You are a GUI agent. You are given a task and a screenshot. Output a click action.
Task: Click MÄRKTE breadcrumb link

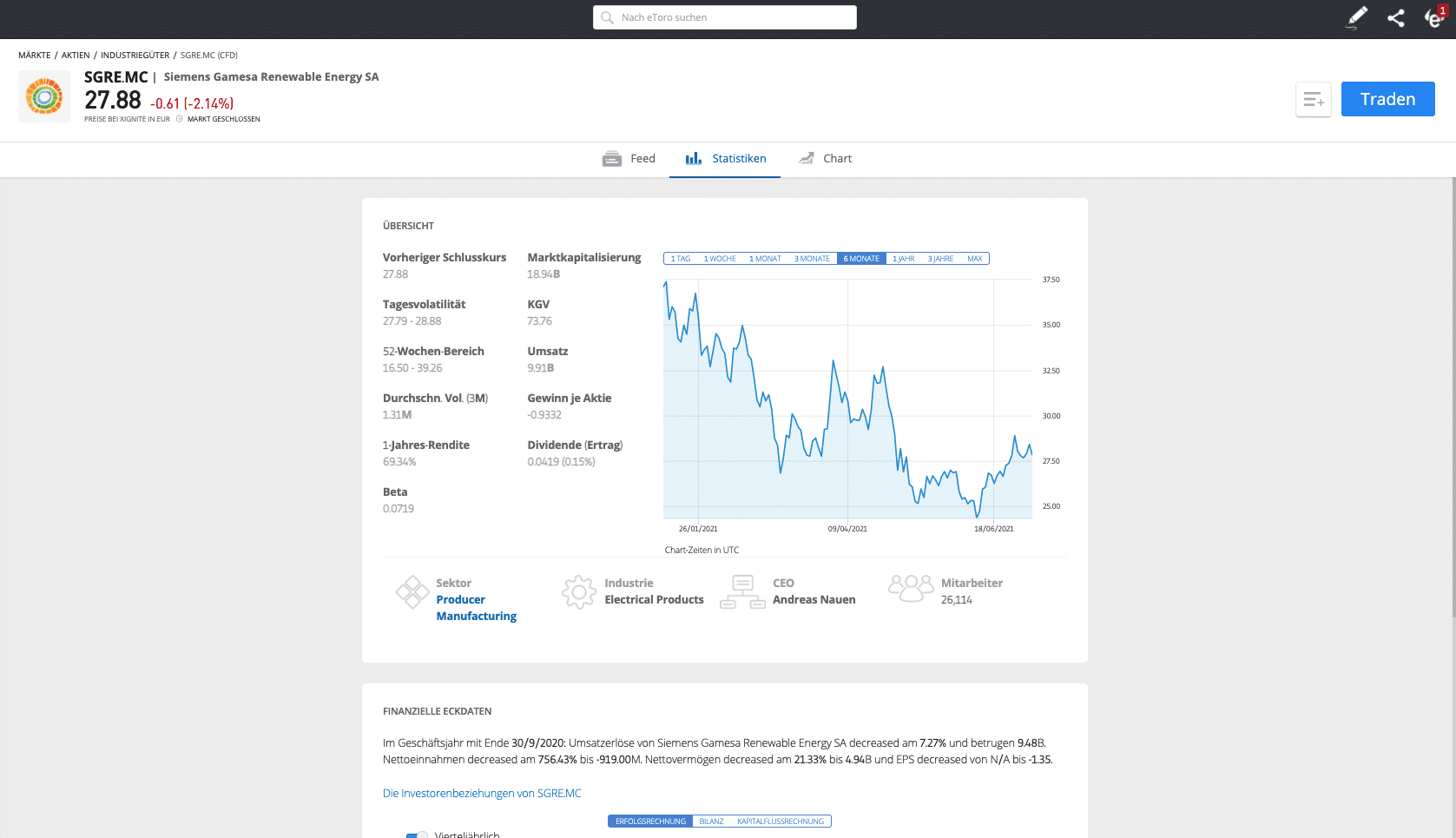tap(35, 56)
